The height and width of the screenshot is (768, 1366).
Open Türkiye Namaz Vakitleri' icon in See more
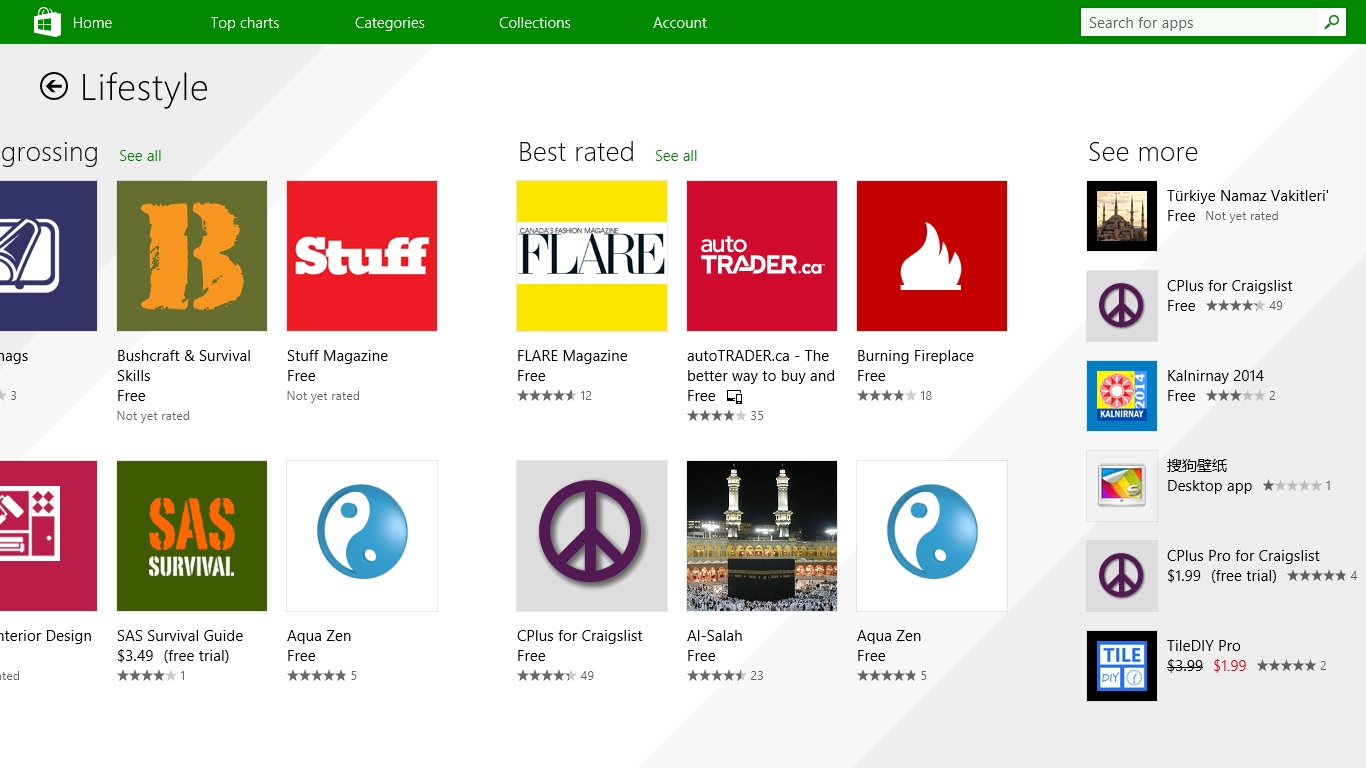click(1122, 216)
